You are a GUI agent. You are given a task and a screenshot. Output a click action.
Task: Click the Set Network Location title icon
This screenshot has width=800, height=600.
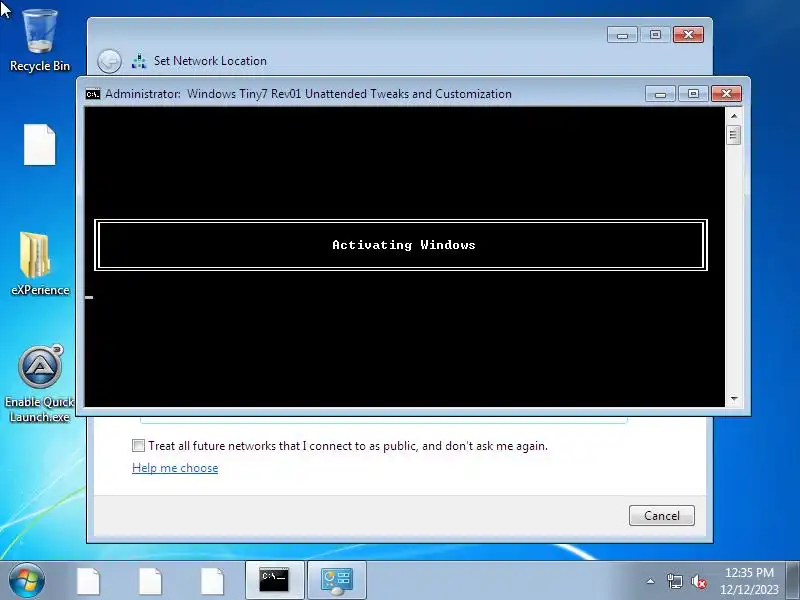click(139, 61)
